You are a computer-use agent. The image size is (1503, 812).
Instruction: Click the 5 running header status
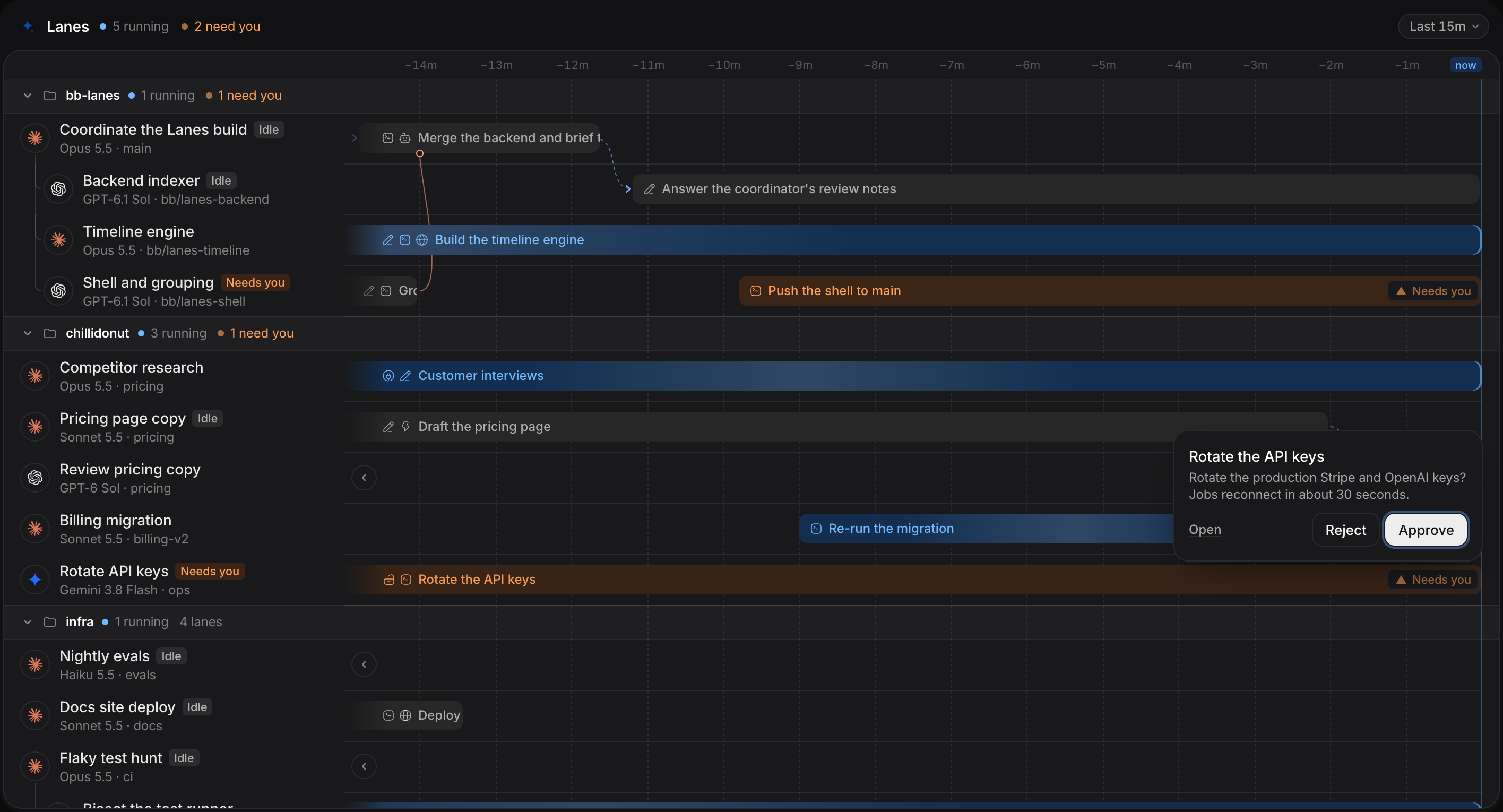click(134, 26)
